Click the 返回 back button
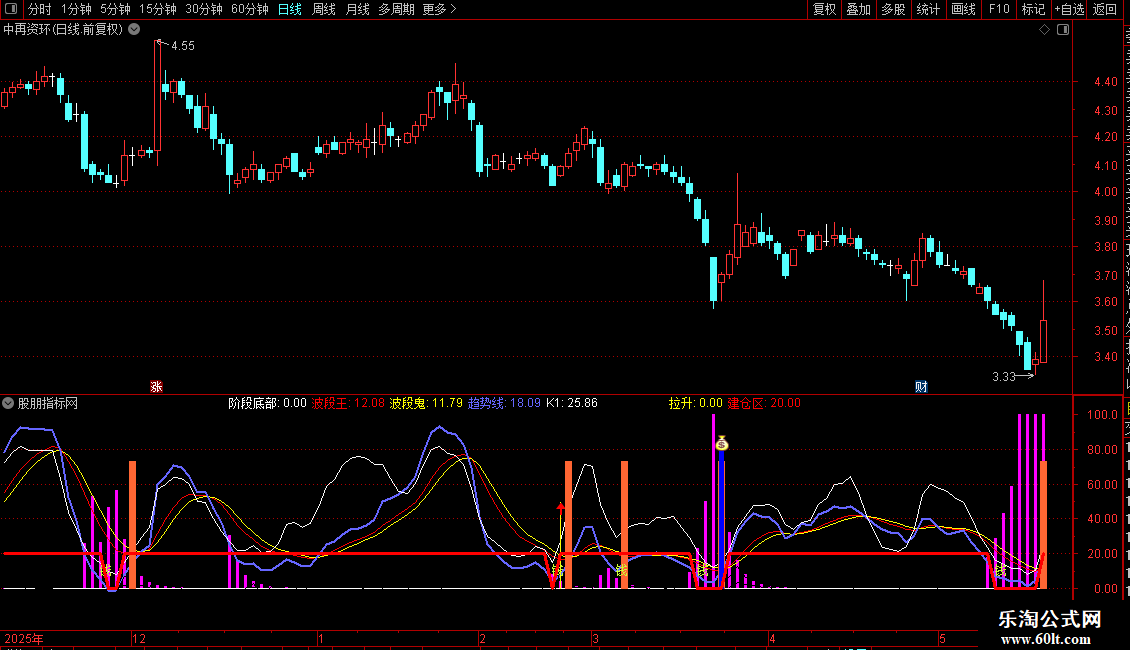Screen dimensions: 1130x650 click(1104, 9)
